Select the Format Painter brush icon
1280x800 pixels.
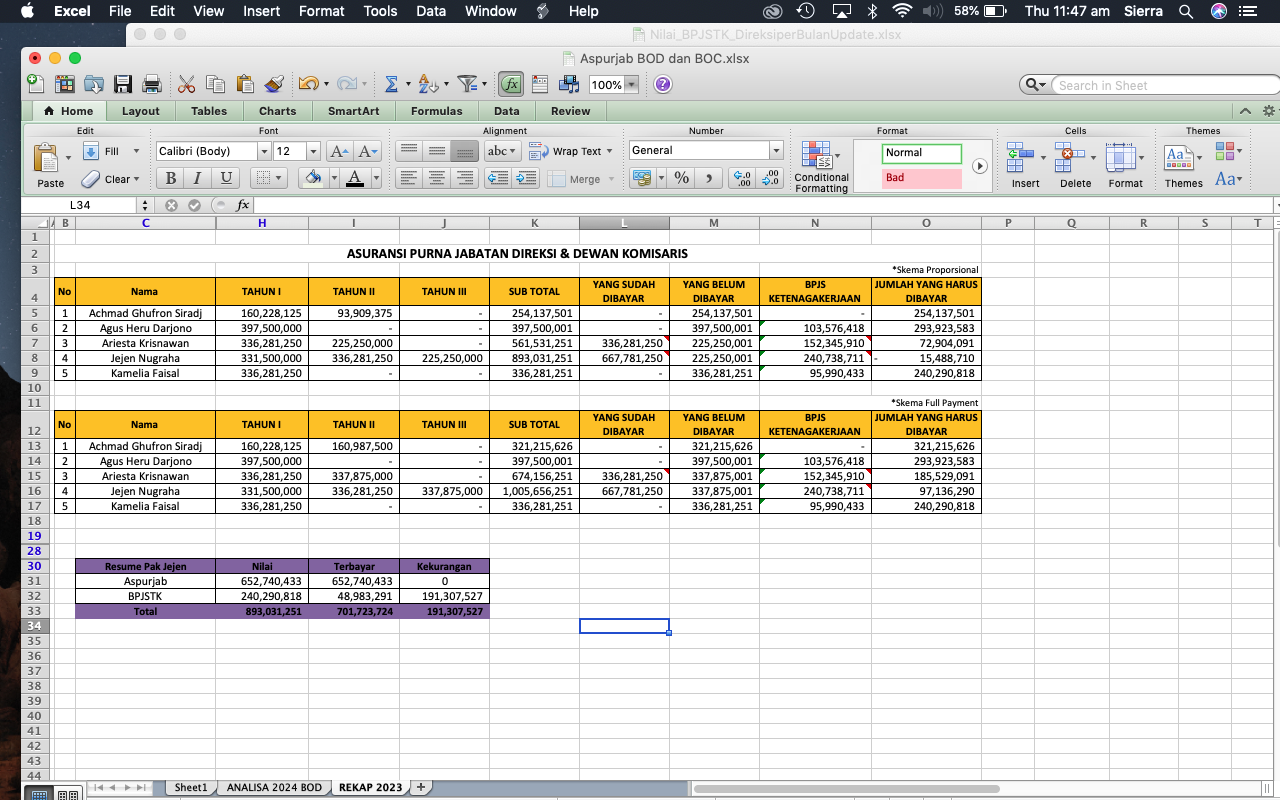(x=274, y=85)
